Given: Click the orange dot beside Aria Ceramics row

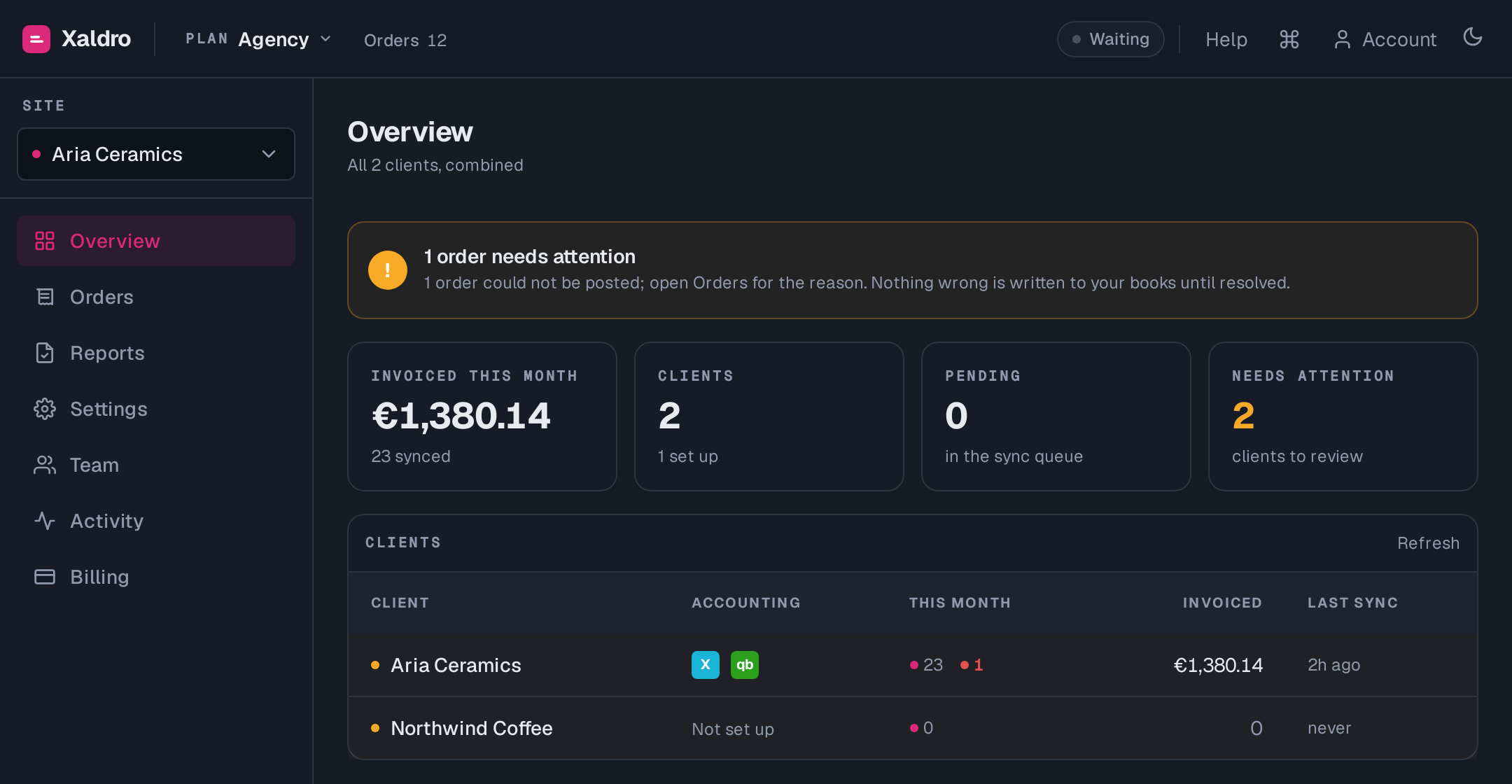Looking at the screenshot, I should point(375,665).
